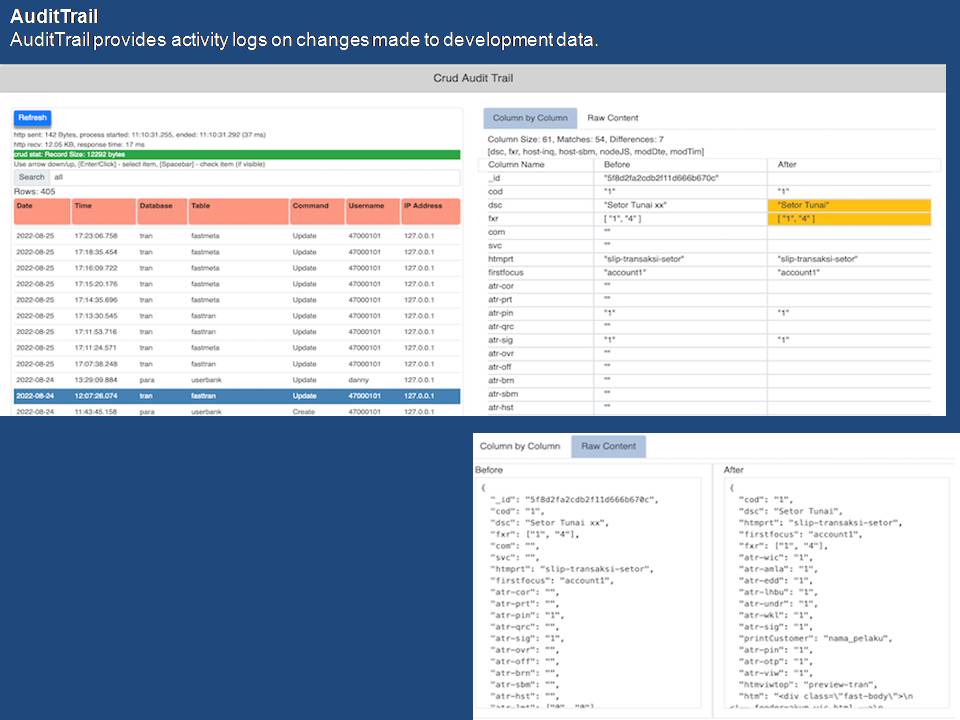Viewport: 960px width, 720px height.
Task: Click the Database column header
Action: click(161, 211)
